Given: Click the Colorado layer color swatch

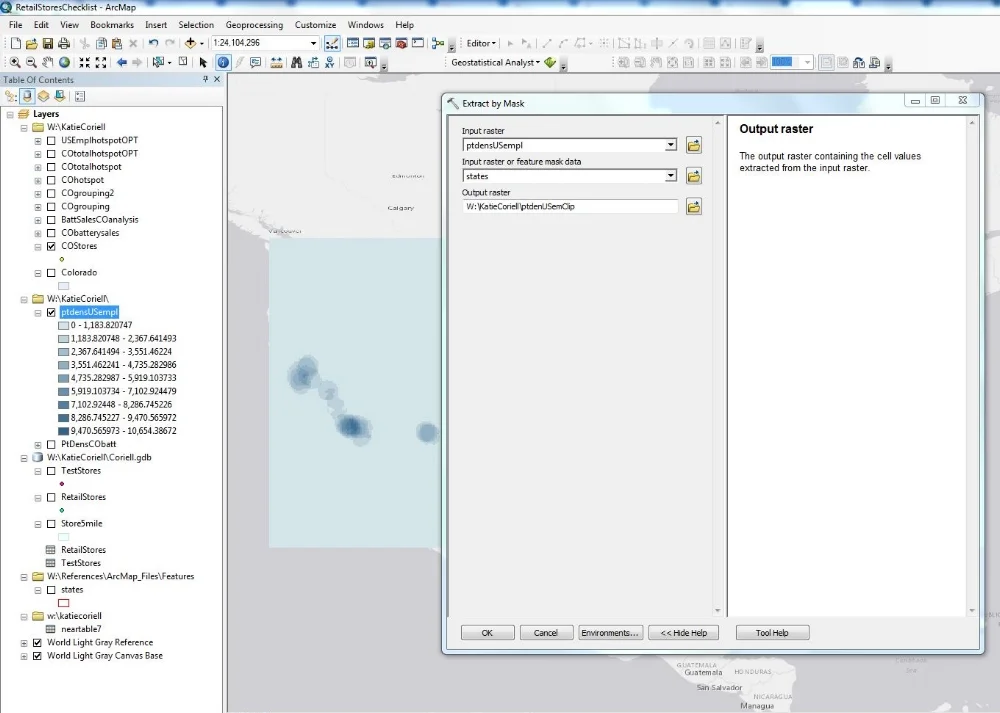Looking at the screenshot, I should [x=64, y=286].
